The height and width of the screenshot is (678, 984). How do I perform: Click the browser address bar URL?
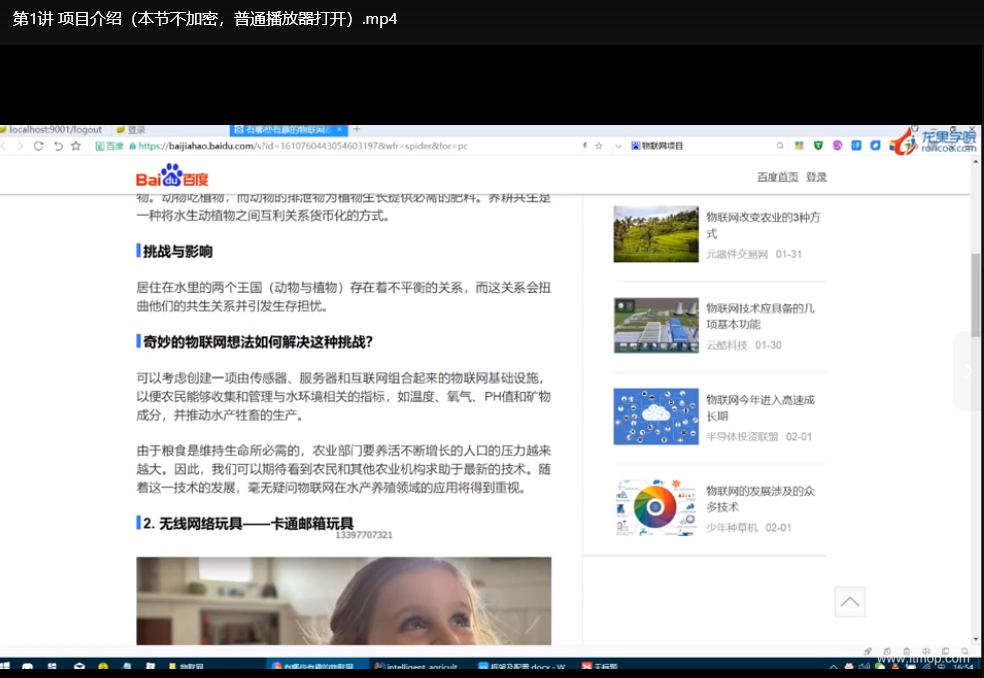click(300, 146)
